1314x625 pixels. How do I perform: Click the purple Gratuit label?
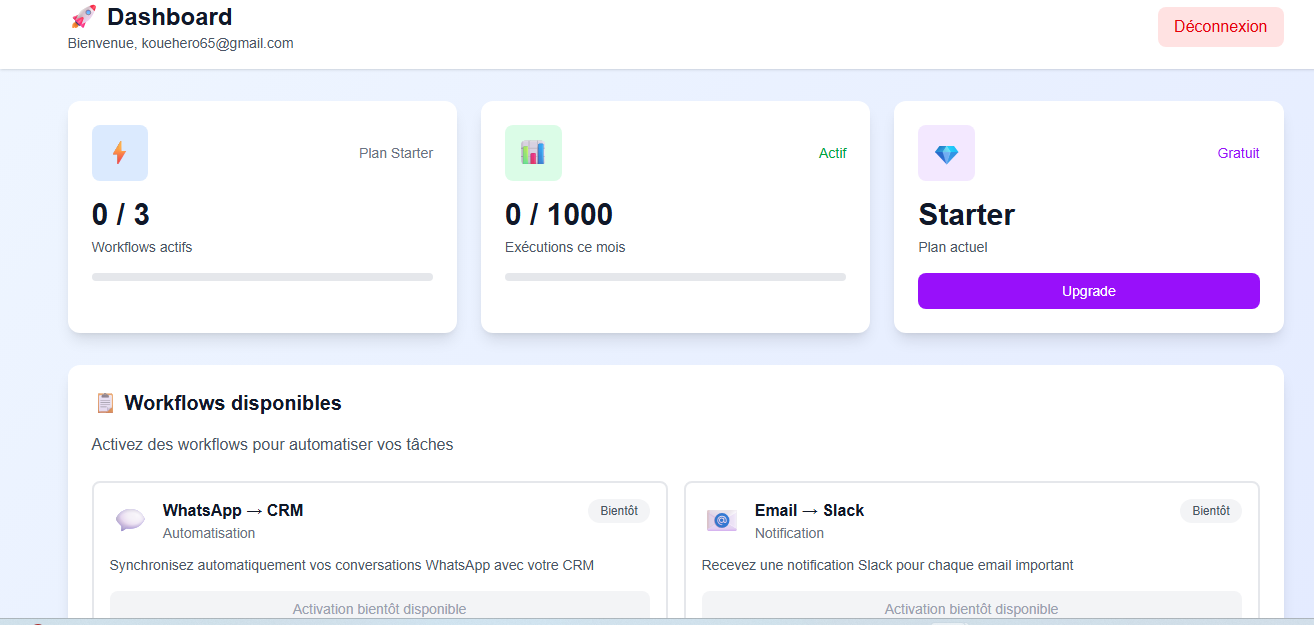coord(1238,153)
